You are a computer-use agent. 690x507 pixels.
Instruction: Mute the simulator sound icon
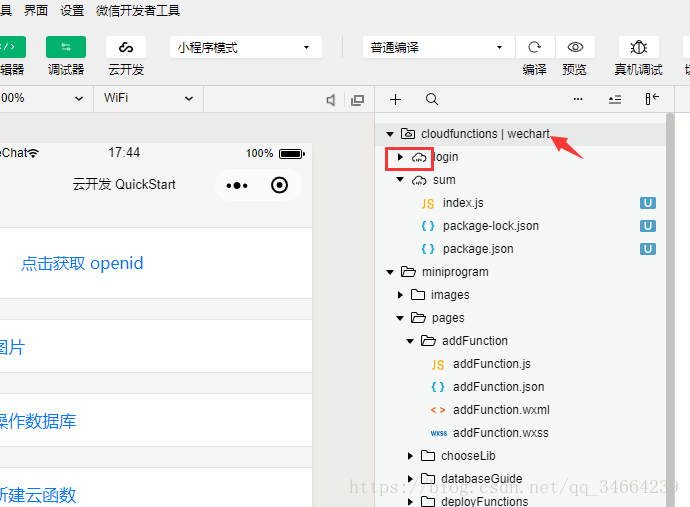331,100
